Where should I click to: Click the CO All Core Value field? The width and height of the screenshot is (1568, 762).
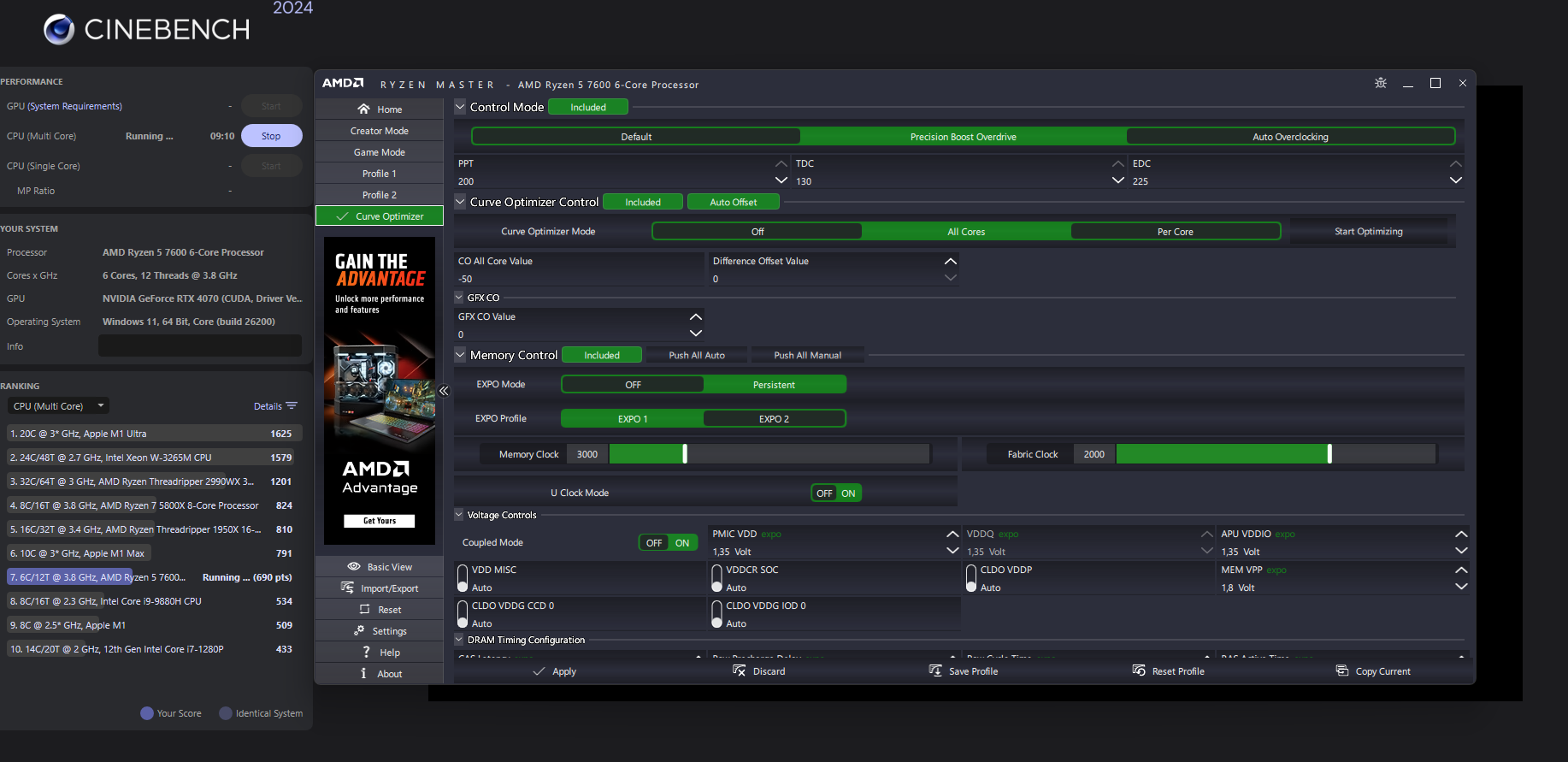[x=579, y=270]
